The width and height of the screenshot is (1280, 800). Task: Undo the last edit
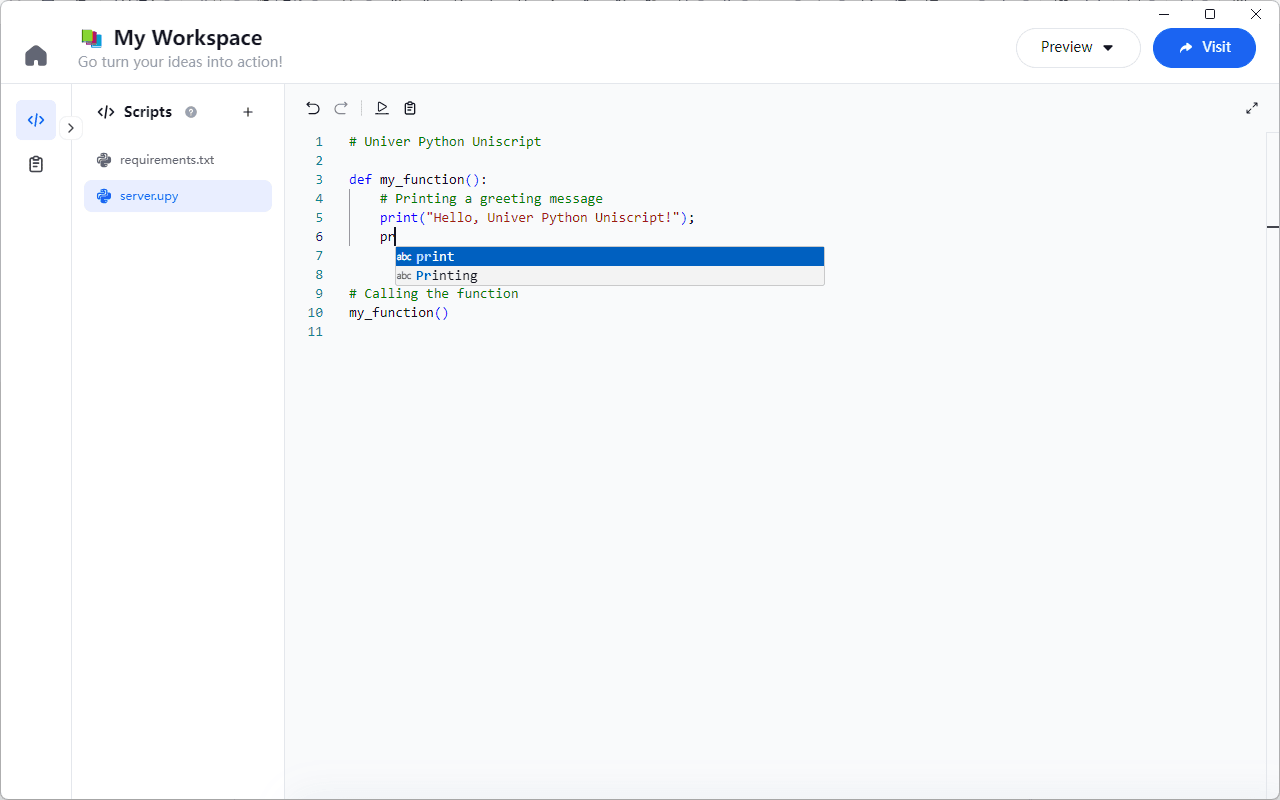pos(313,108)
